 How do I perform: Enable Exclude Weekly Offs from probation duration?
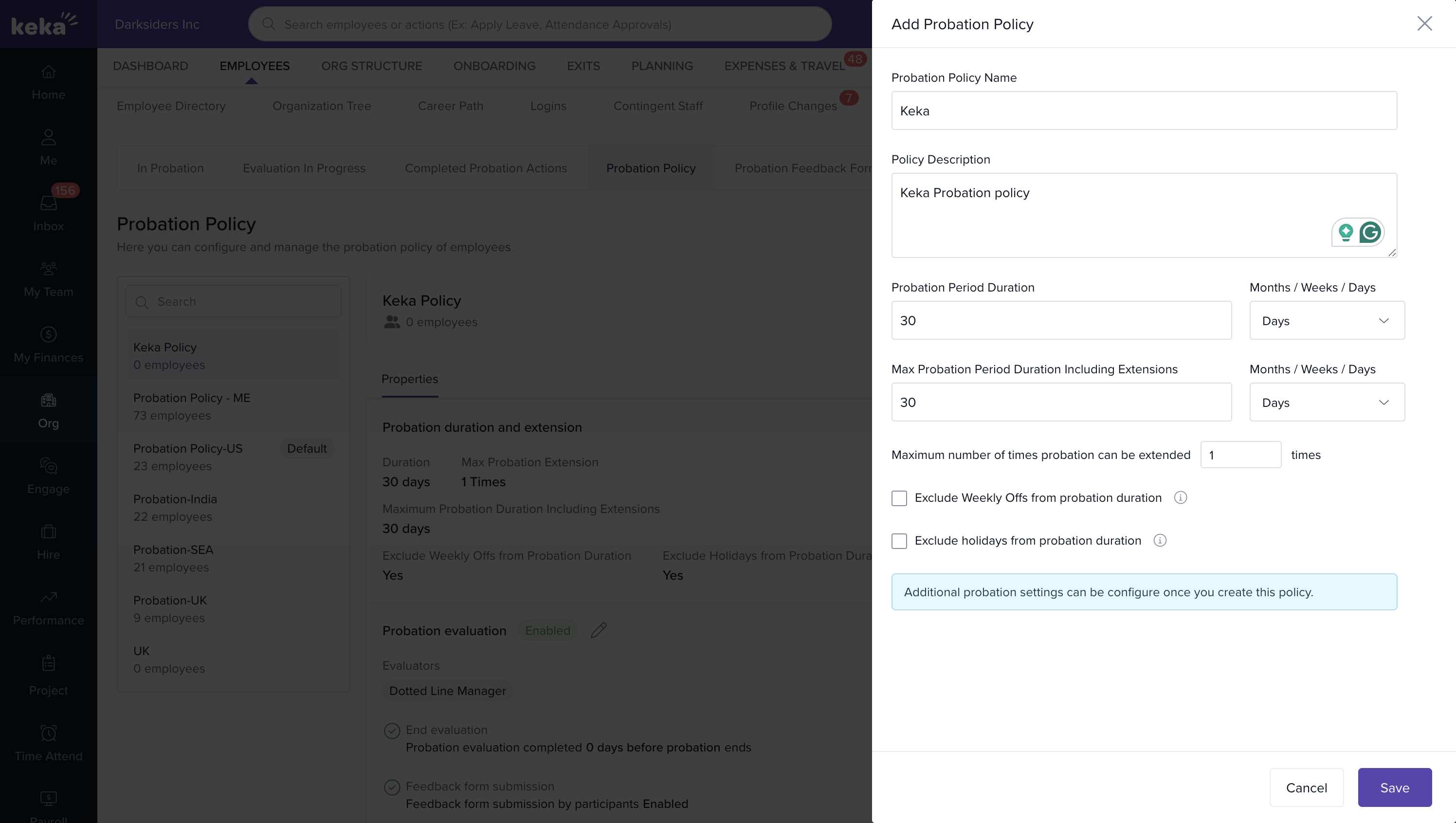click(x=899, y=498)
